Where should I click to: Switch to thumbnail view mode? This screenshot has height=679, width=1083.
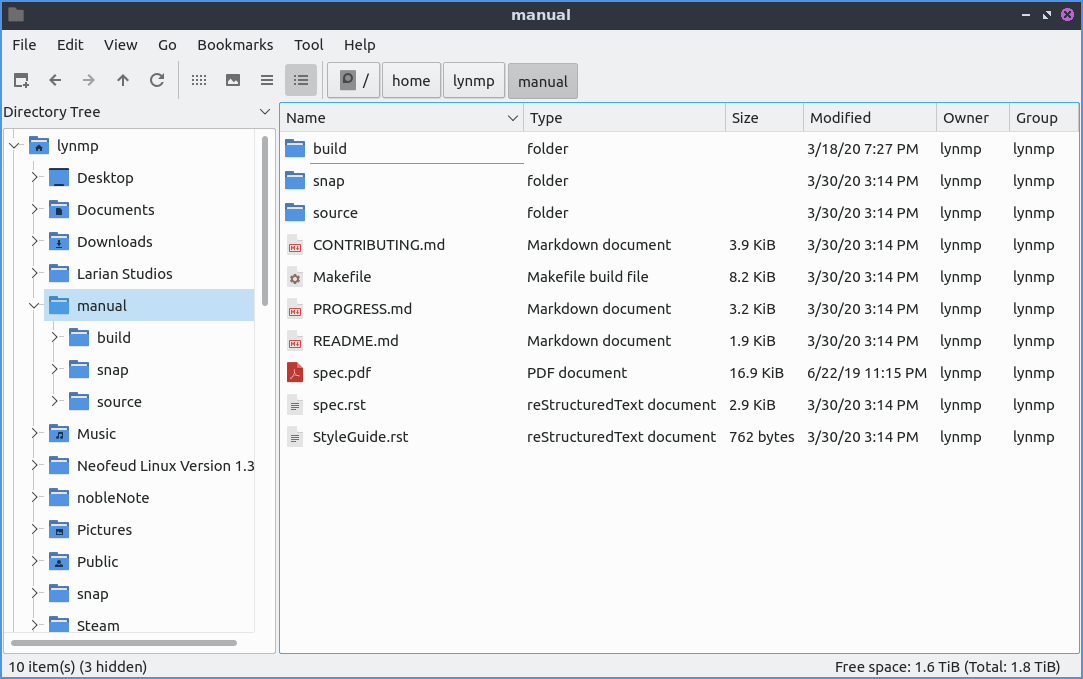tap(233, 81)
